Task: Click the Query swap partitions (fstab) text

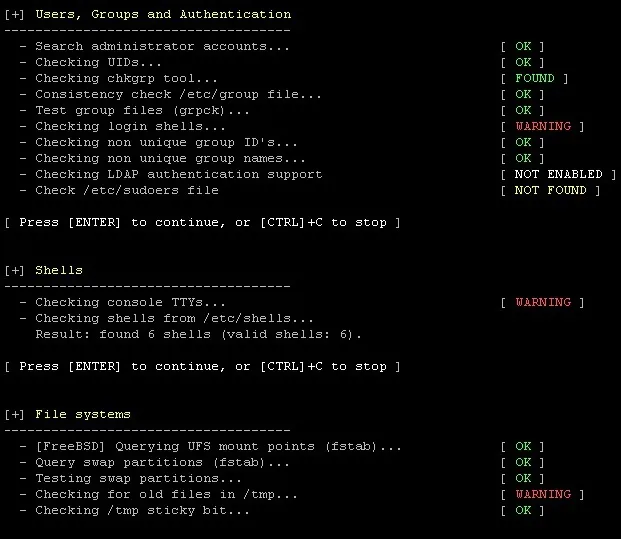Action: point(162,463)
